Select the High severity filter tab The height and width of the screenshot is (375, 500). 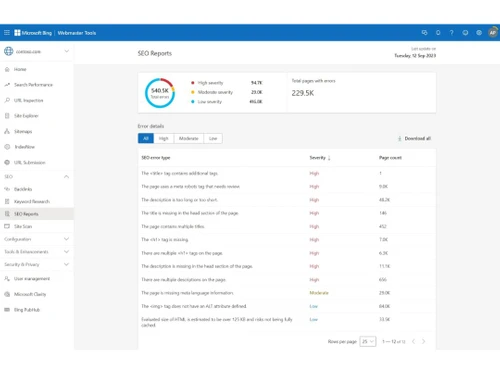164,138
